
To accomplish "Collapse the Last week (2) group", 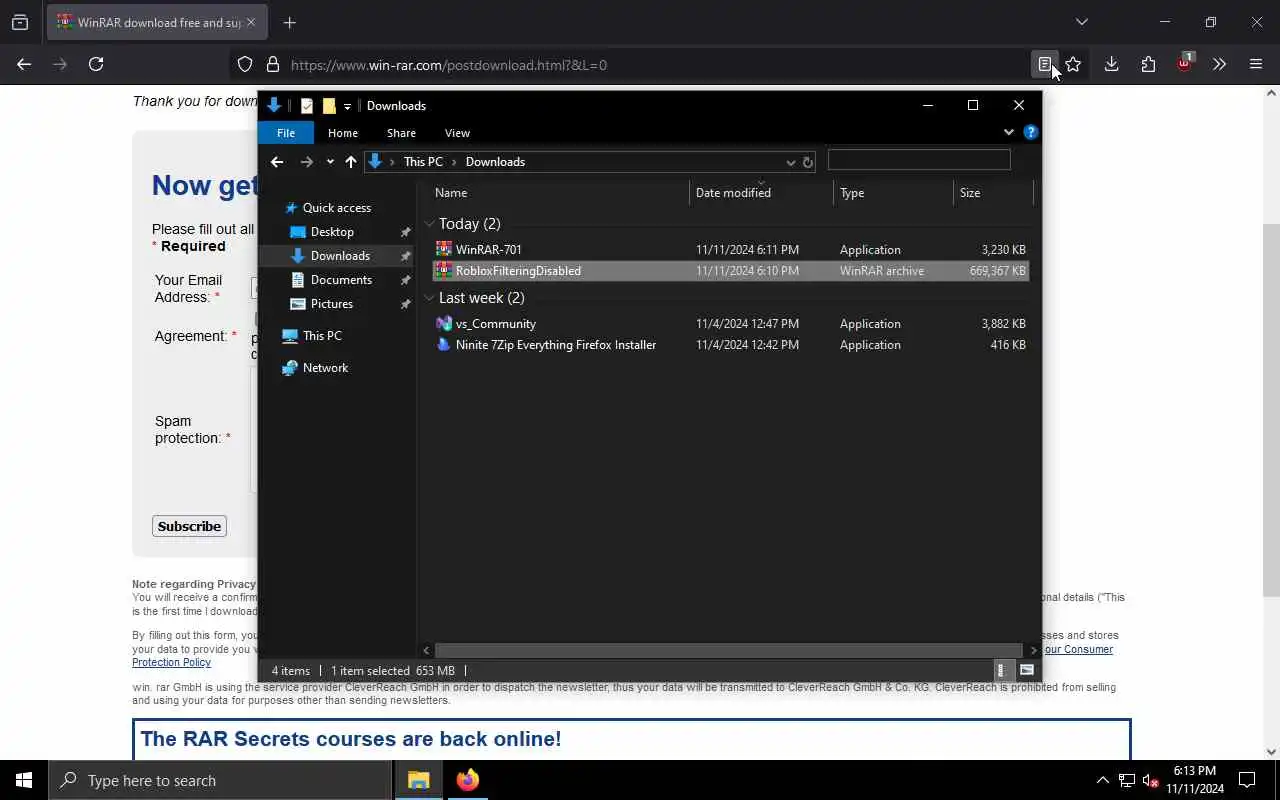I will coord(429,298).
